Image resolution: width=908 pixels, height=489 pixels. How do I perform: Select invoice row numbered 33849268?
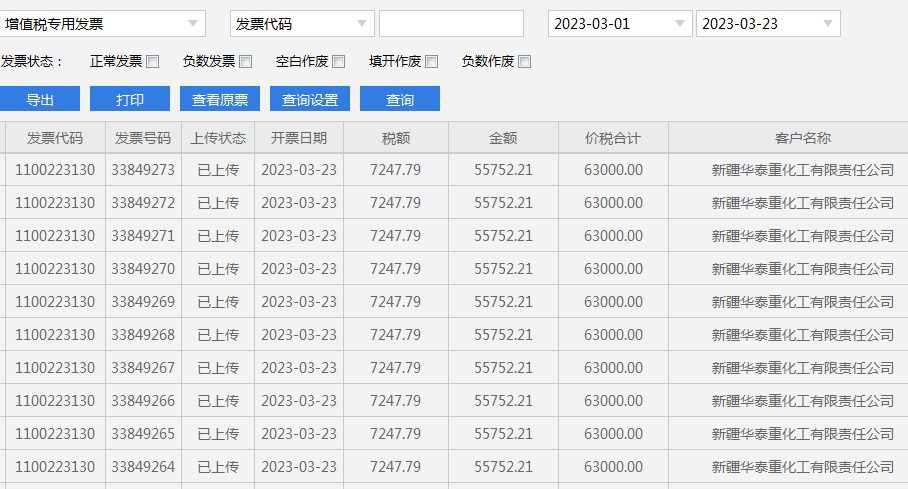point(143,335)
